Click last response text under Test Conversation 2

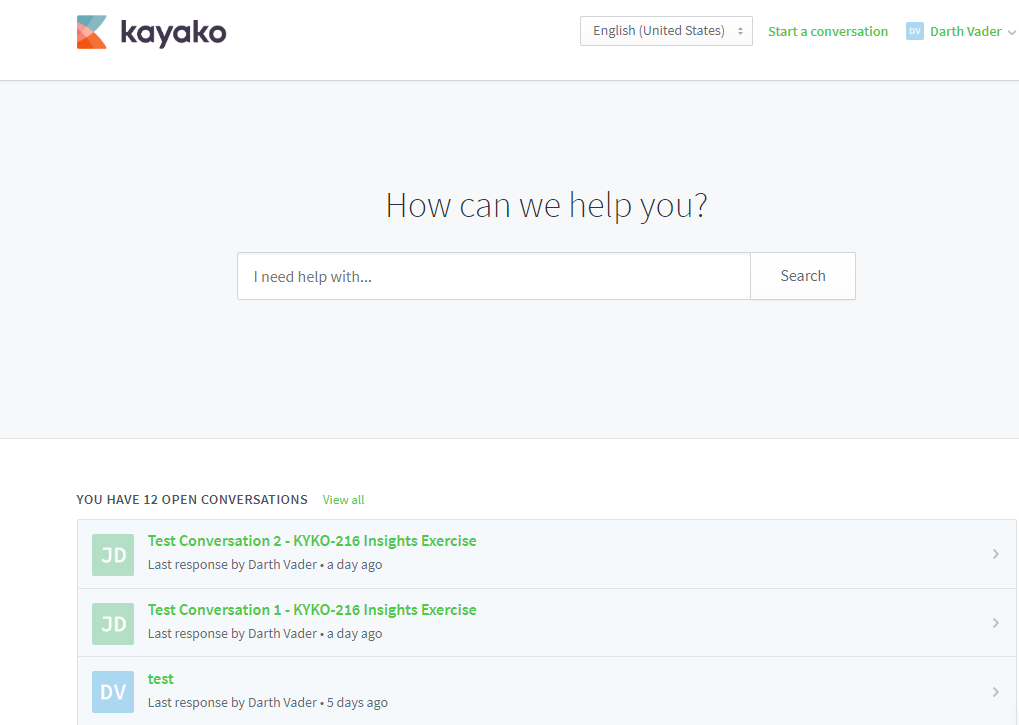pos(264,565)
